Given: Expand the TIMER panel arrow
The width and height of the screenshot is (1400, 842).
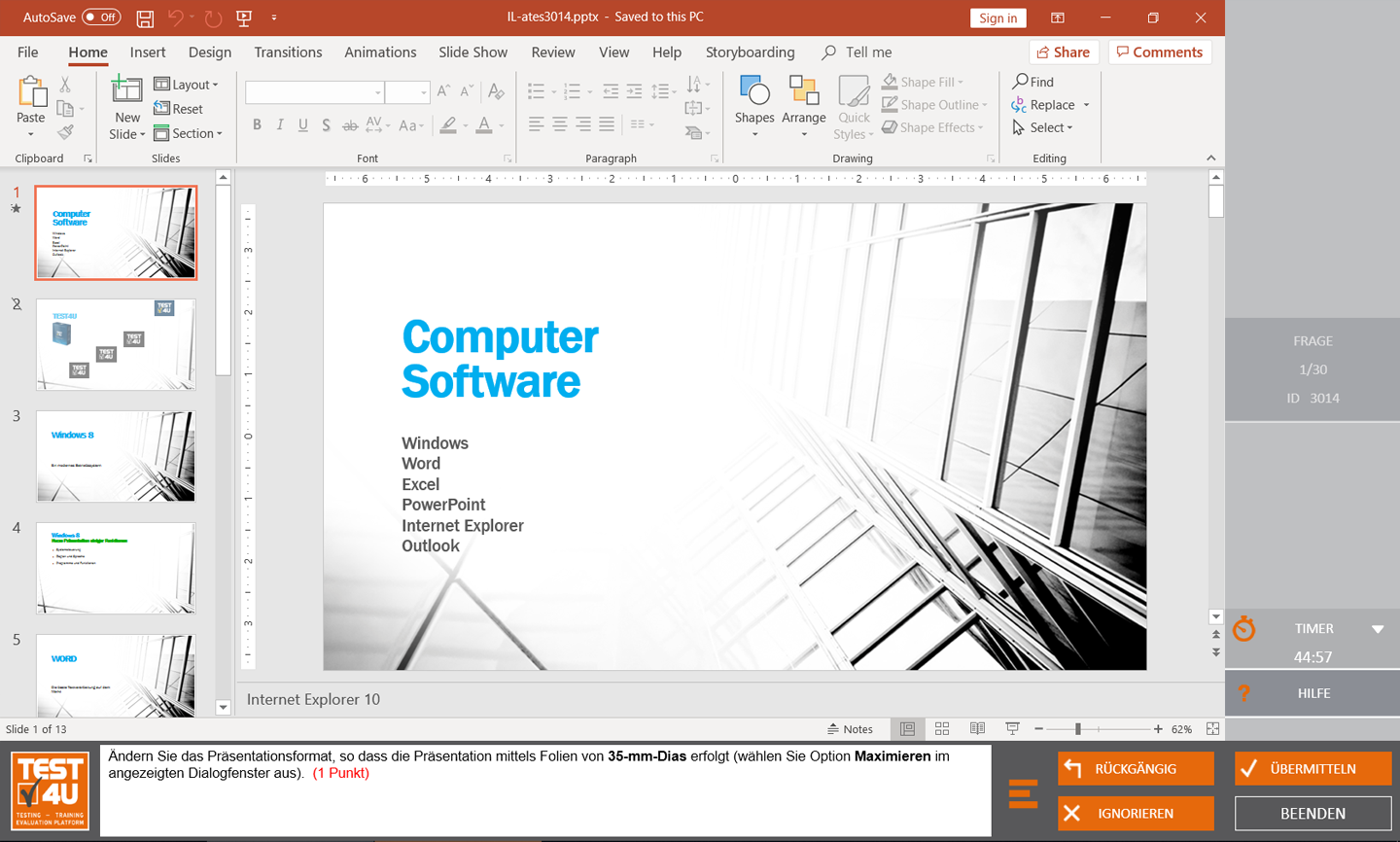Looking at the screenshot, I should (x=1378, y=629).
